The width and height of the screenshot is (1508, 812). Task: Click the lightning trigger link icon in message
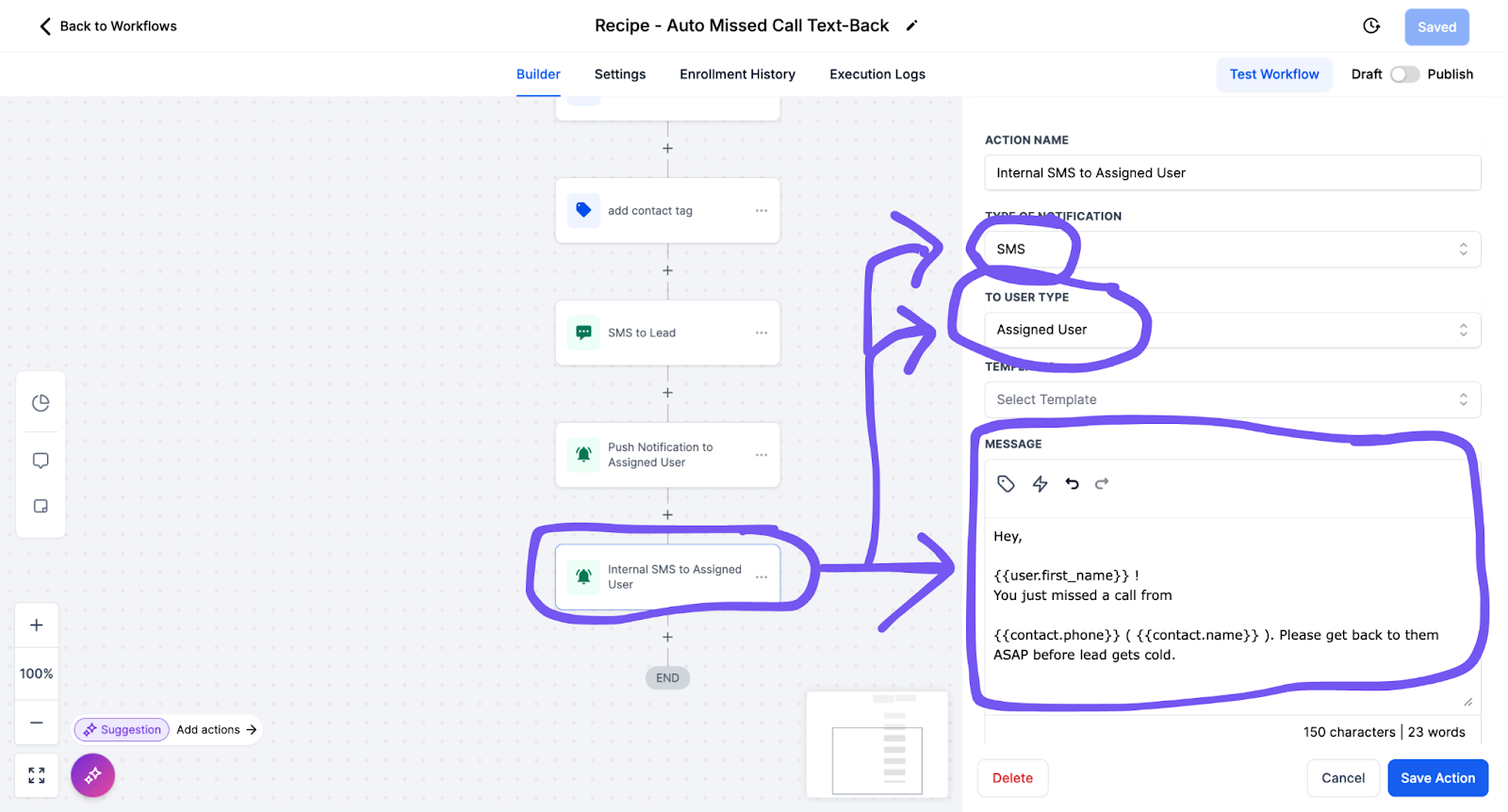[1040, 484]
